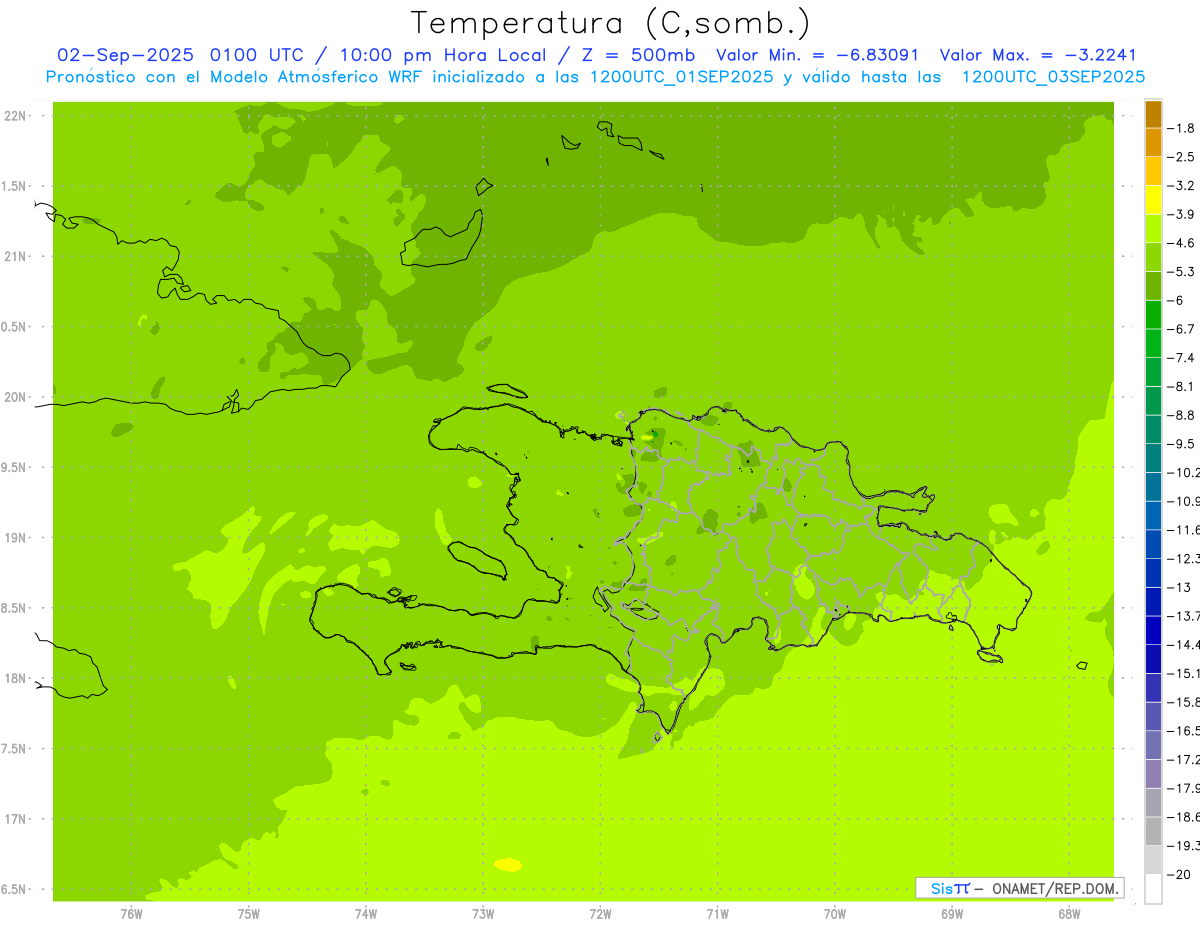Click the lime swatch between -3.9 and -4.6

pyautogui.click(x=1153, y=228)
